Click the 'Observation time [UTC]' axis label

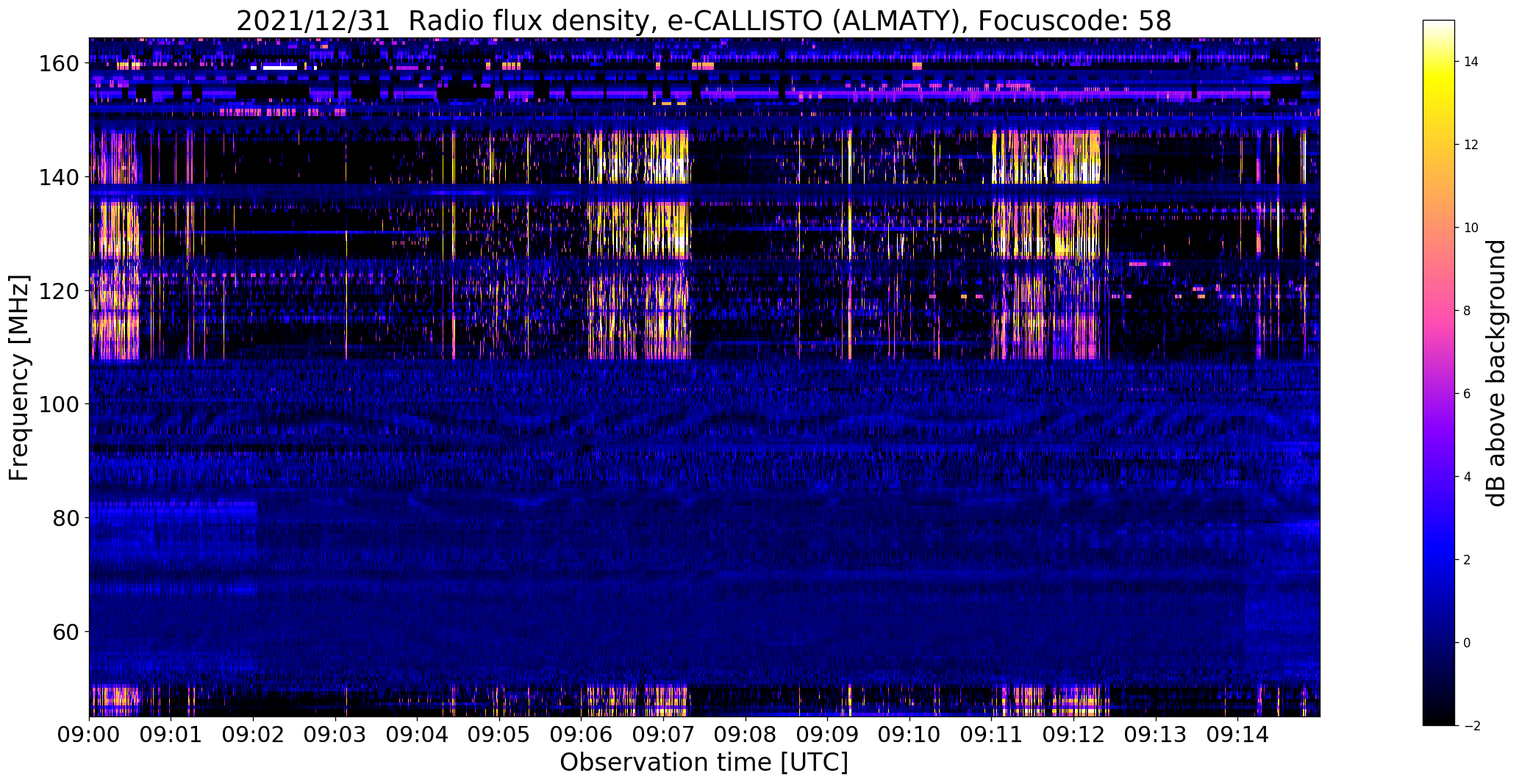704,763
